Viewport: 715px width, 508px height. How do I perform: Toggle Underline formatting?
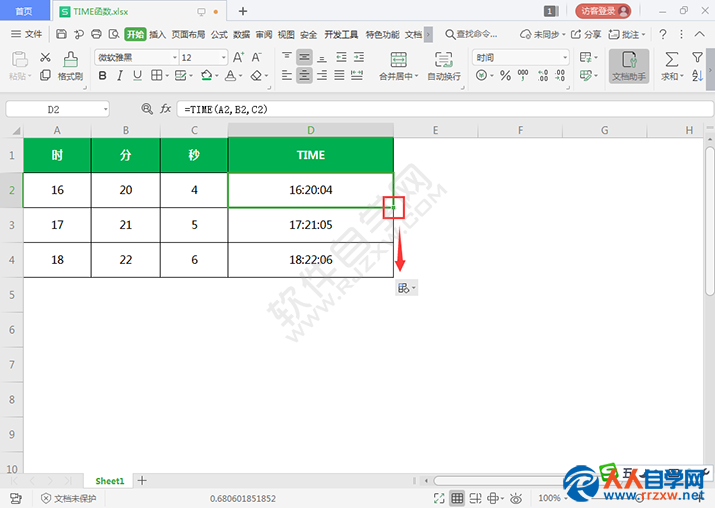click(x=137, y=75)
